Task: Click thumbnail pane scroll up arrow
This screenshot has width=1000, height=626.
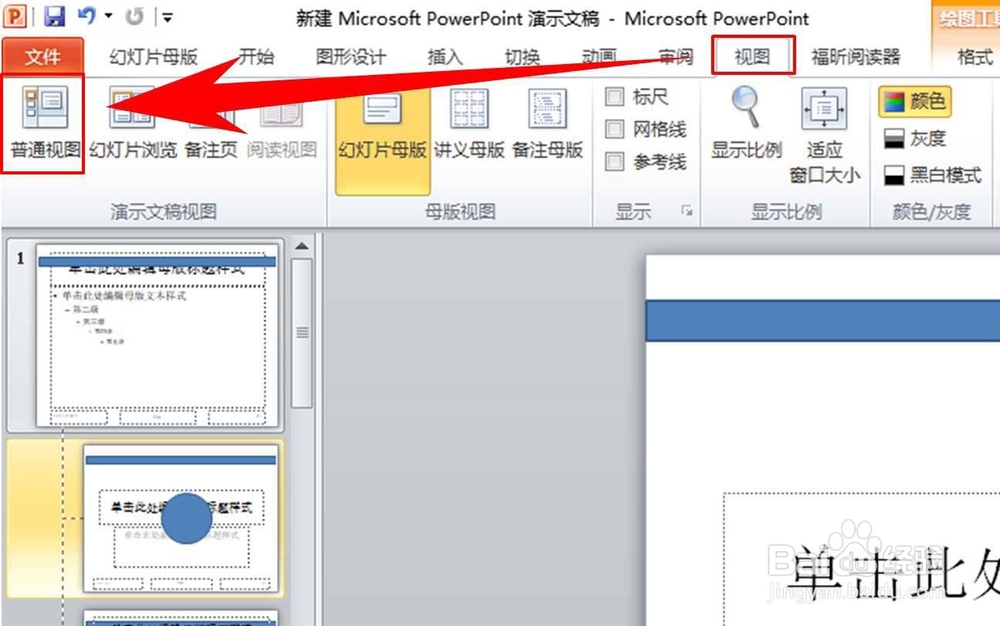Action: pyautogui.click(x=302, y=246)
